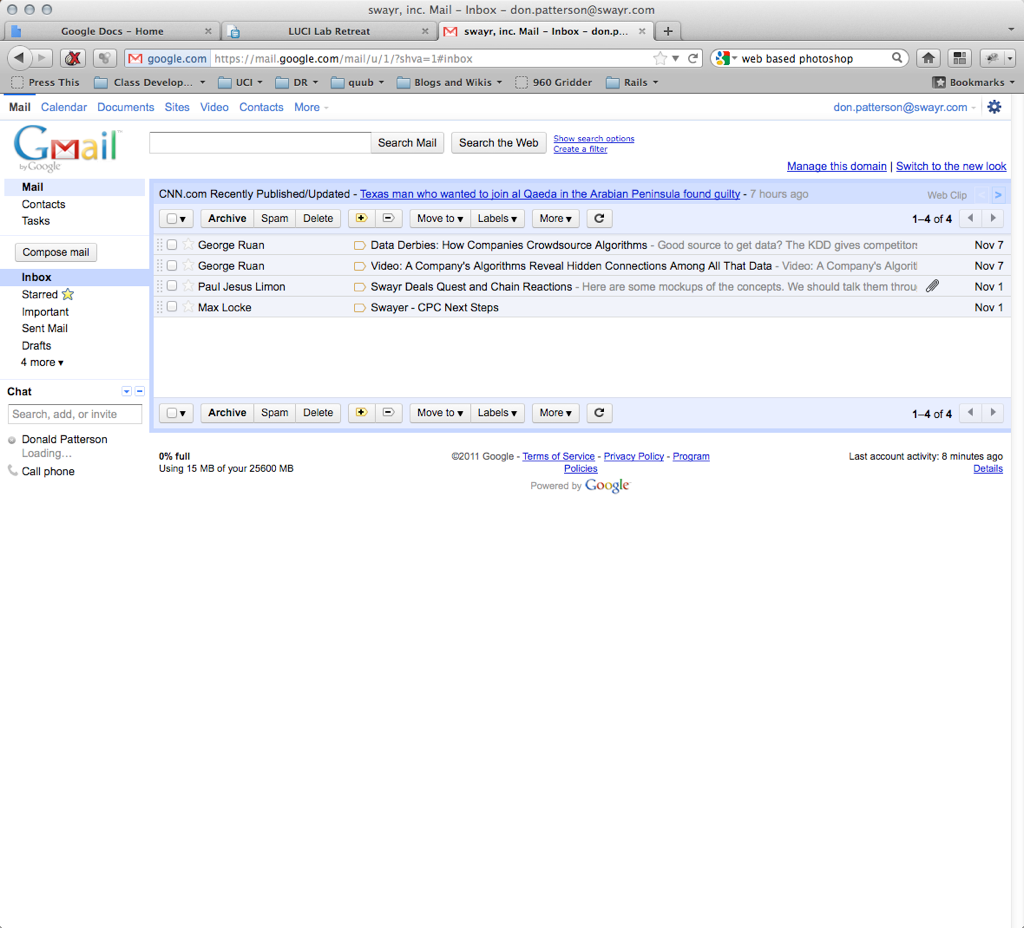1024x928 pixels.
Task: Open the top Move to dropdown
Action: [439, 218]
